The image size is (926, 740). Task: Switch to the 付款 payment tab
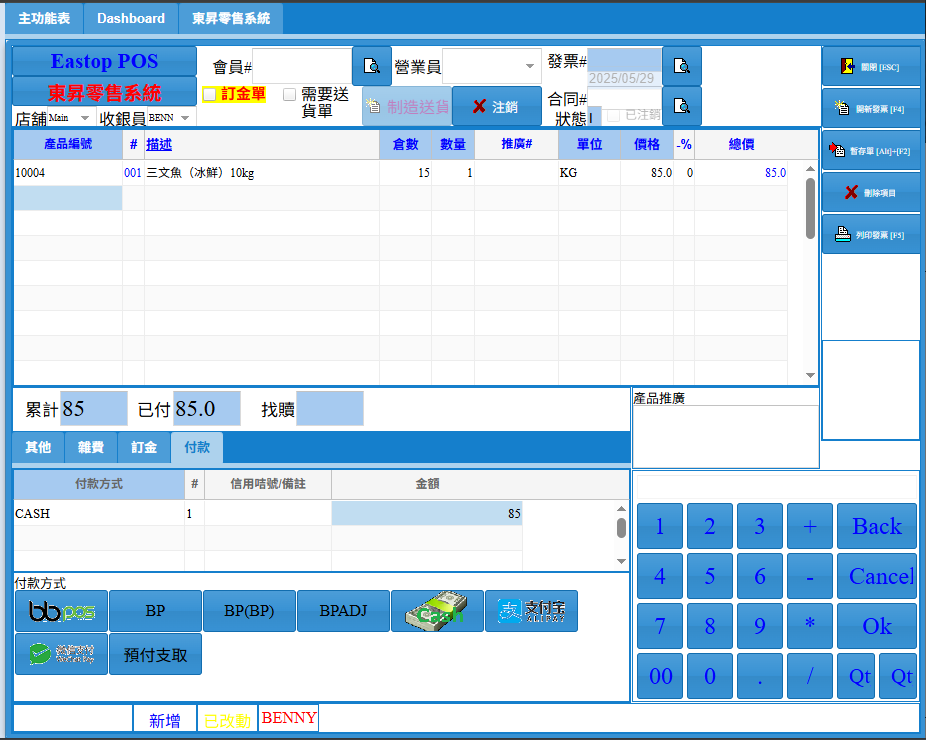click(197, 447)
